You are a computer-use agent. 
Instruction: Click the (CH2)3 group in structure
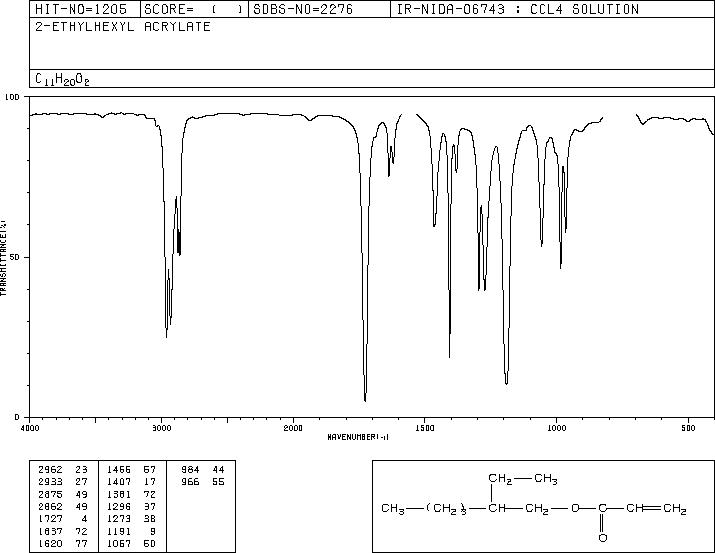click(446, 508)
